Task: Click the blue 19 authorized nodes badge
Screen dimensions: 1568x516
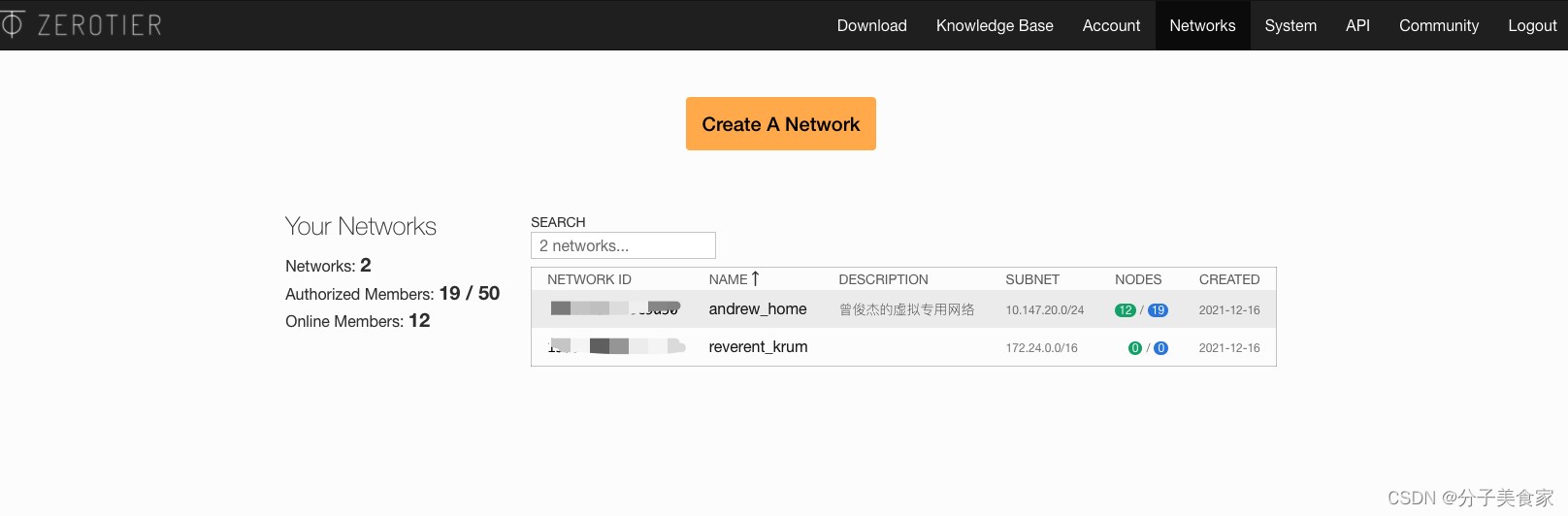Action: pos(1158,310)
